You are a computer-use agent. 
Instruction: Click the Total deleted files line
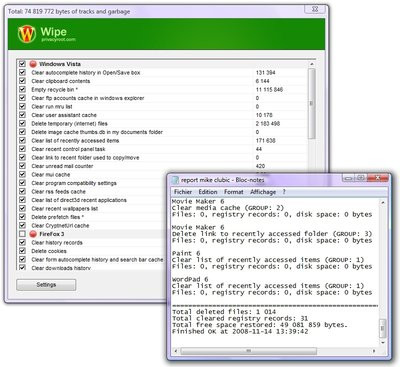tap(224, 312)
